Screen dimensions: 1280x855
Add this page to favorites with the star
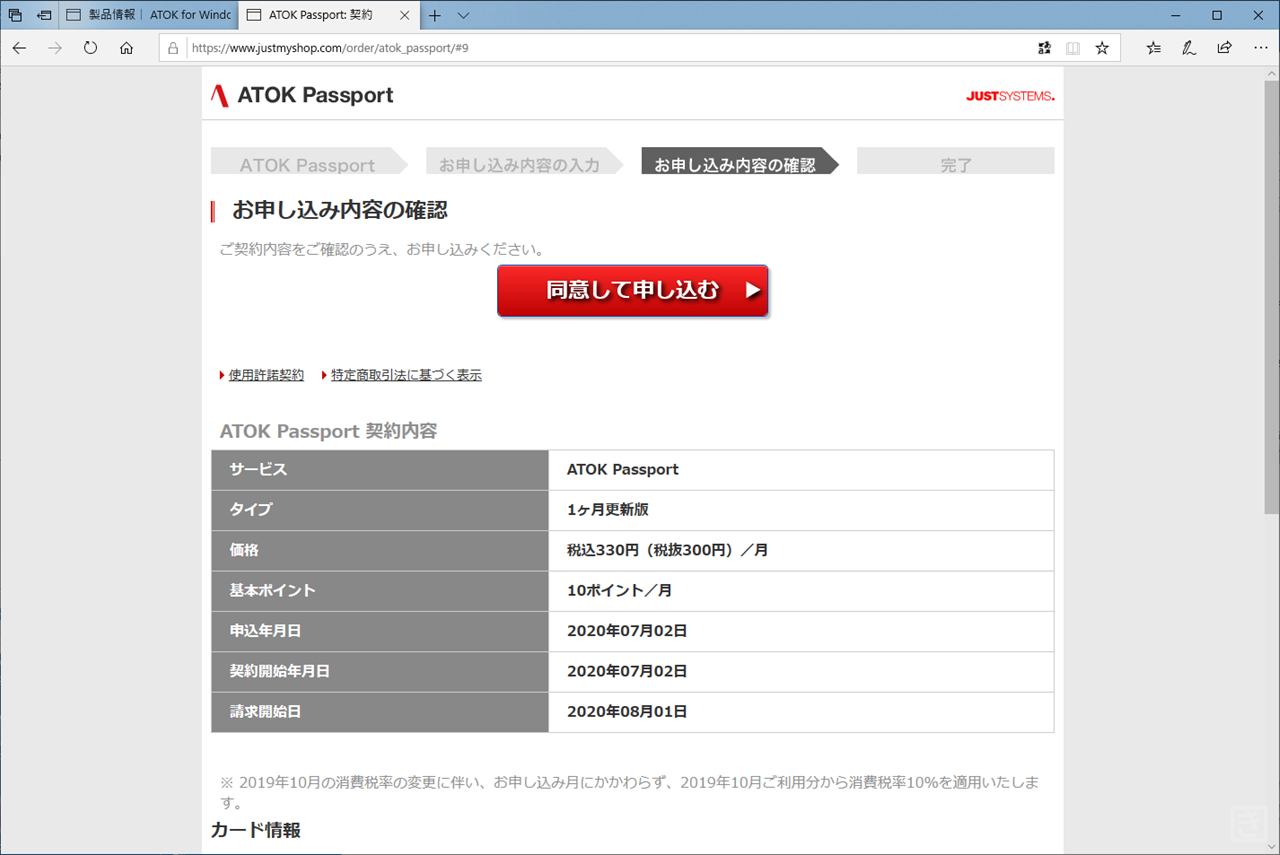point(1102,48)
